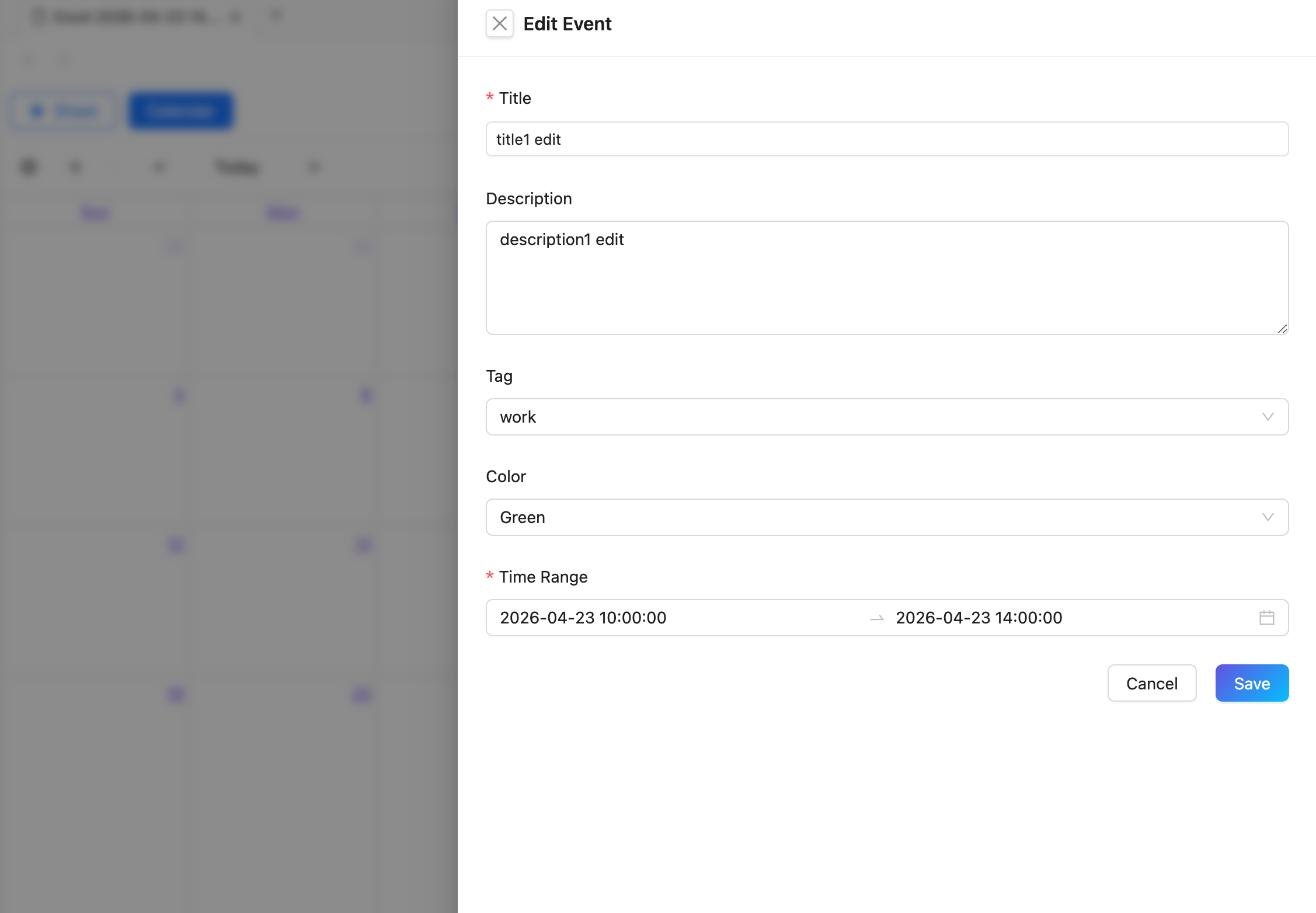1316x913 pixels.
Task: Click the Color field's chevron arrow
Action: pos(1268,517)
